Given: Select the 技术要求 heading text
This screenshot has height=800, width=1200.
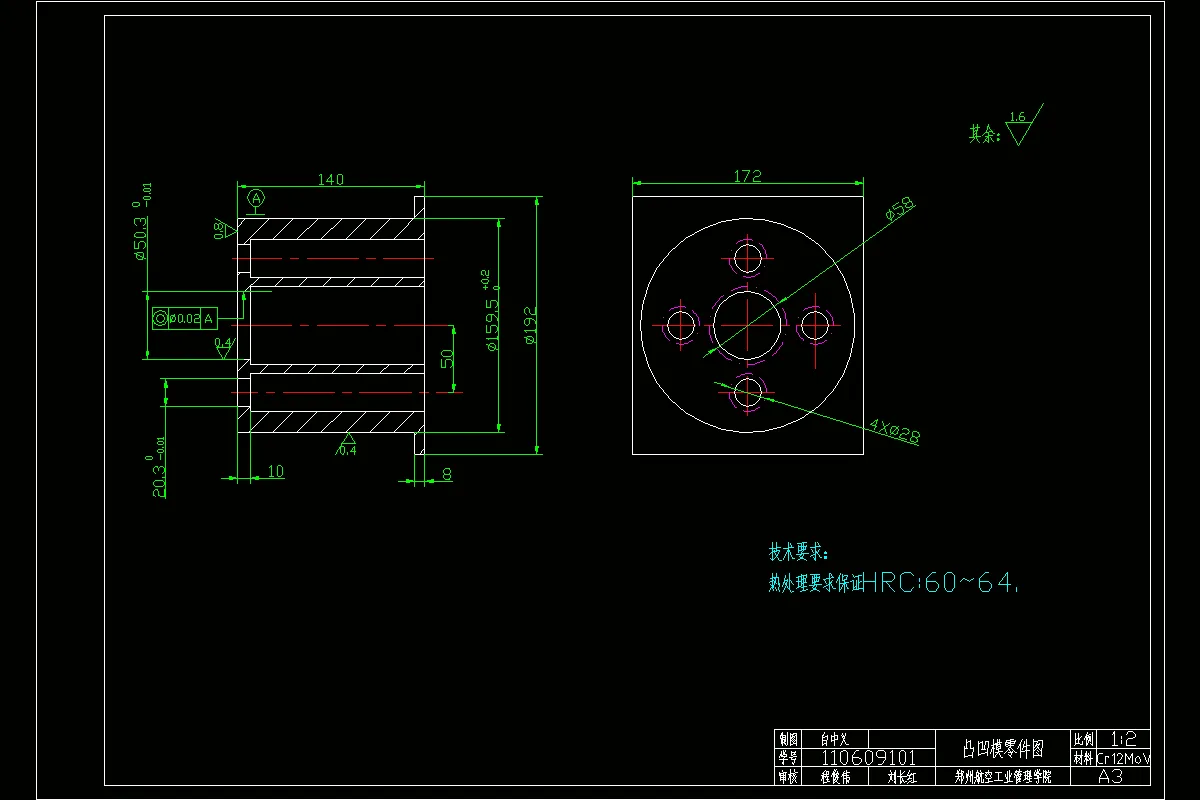Looking at the screenshot, I should (799, 551).
